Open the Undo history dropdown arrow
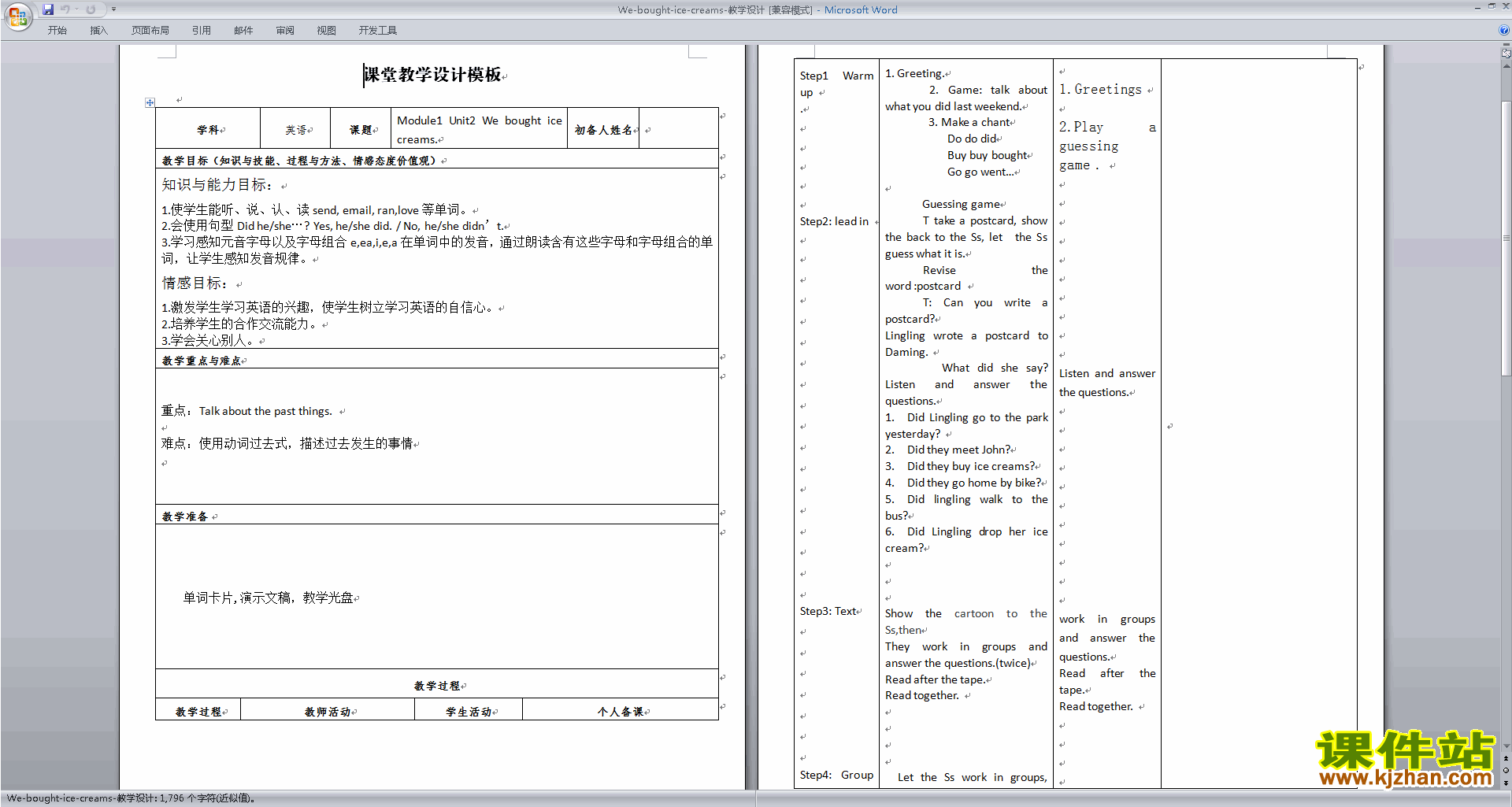 76,9
